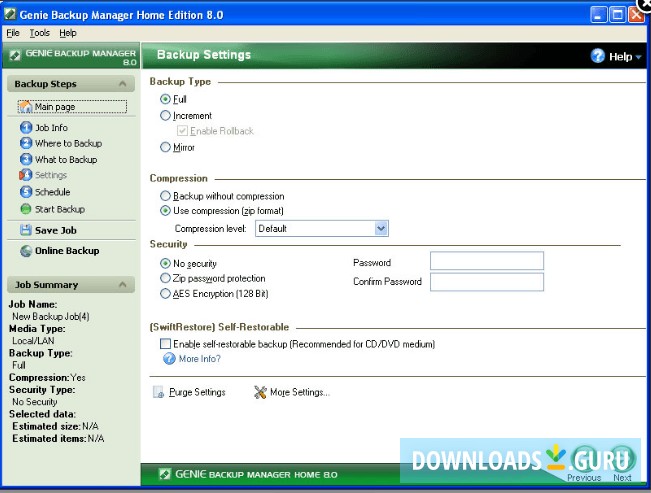The width and height of the screenshot is (651, 493).
Task: Click the Password input field
Action: pyautogui.click(x=487, y=261)
